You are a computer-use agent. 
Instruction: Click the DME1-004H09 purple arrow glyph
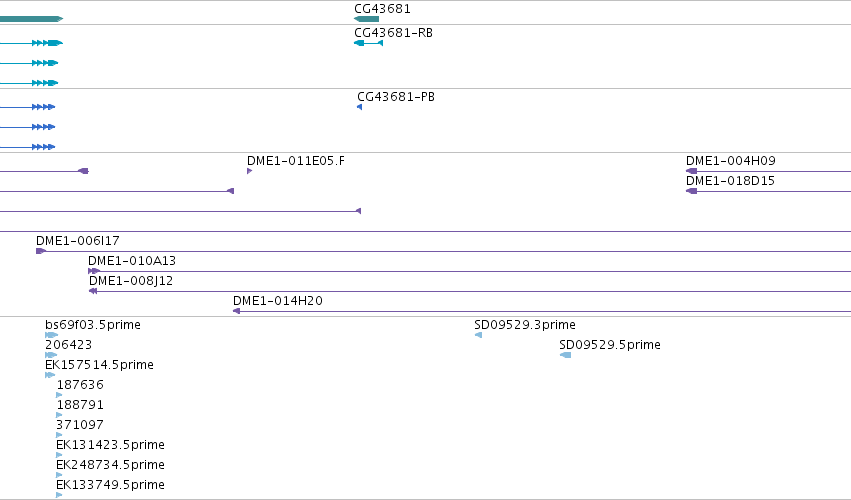point(691,171)
